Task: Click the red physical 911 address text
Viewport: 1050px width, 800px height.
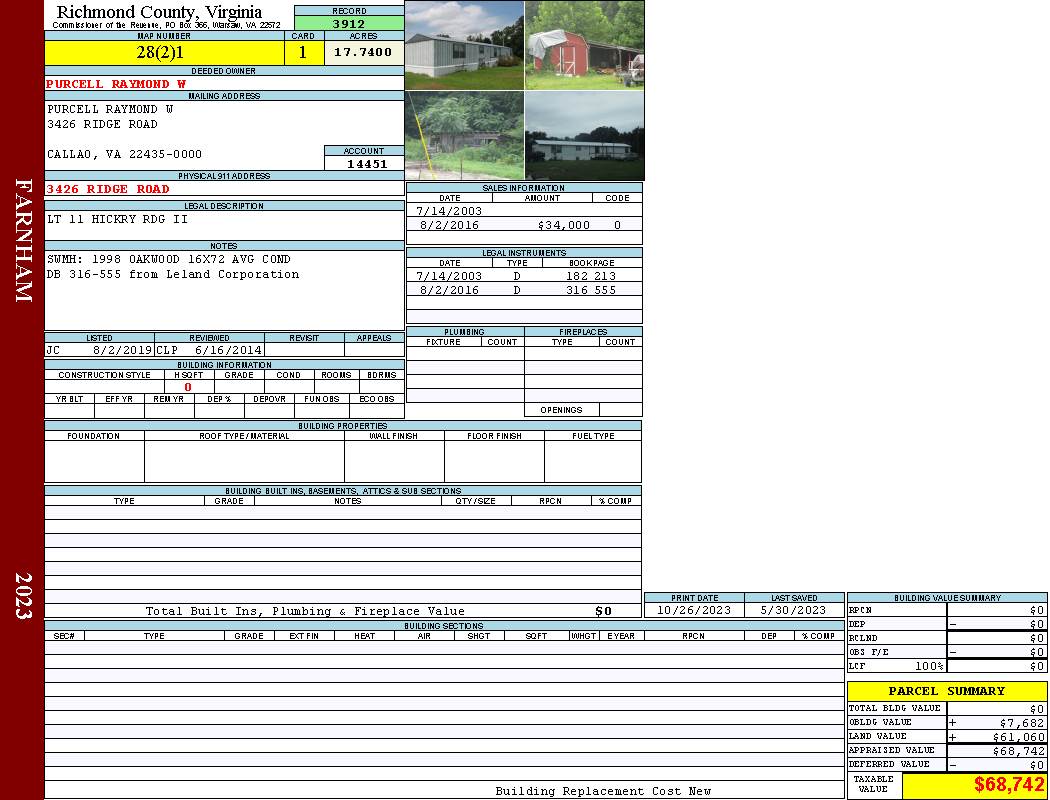Action: pos(108,189)
